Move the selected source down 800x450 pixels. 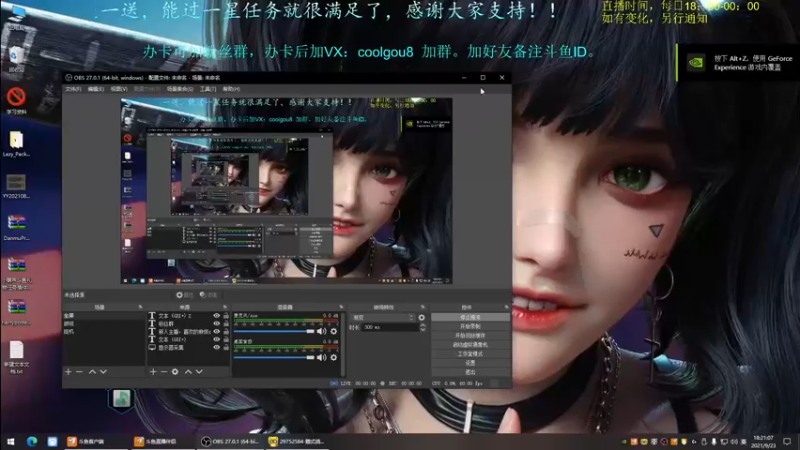coord(199,372)
